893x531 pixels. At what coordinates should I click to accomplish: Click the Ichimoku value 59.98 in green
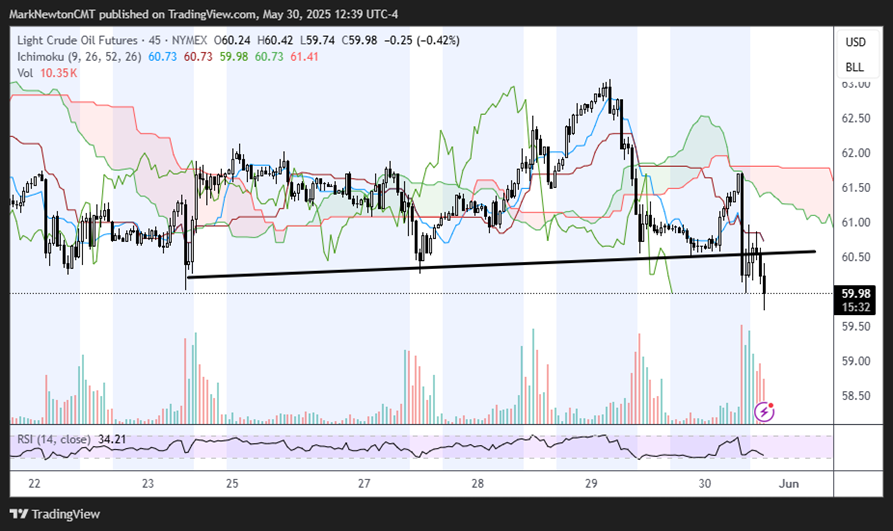point(234,57)
